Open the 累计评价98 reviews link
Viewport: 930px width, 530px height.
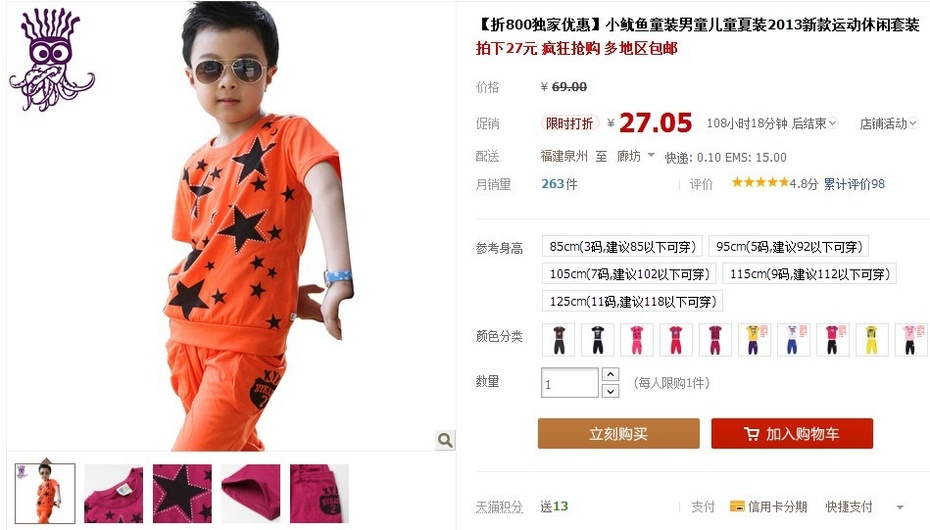[x=854, y=184]
